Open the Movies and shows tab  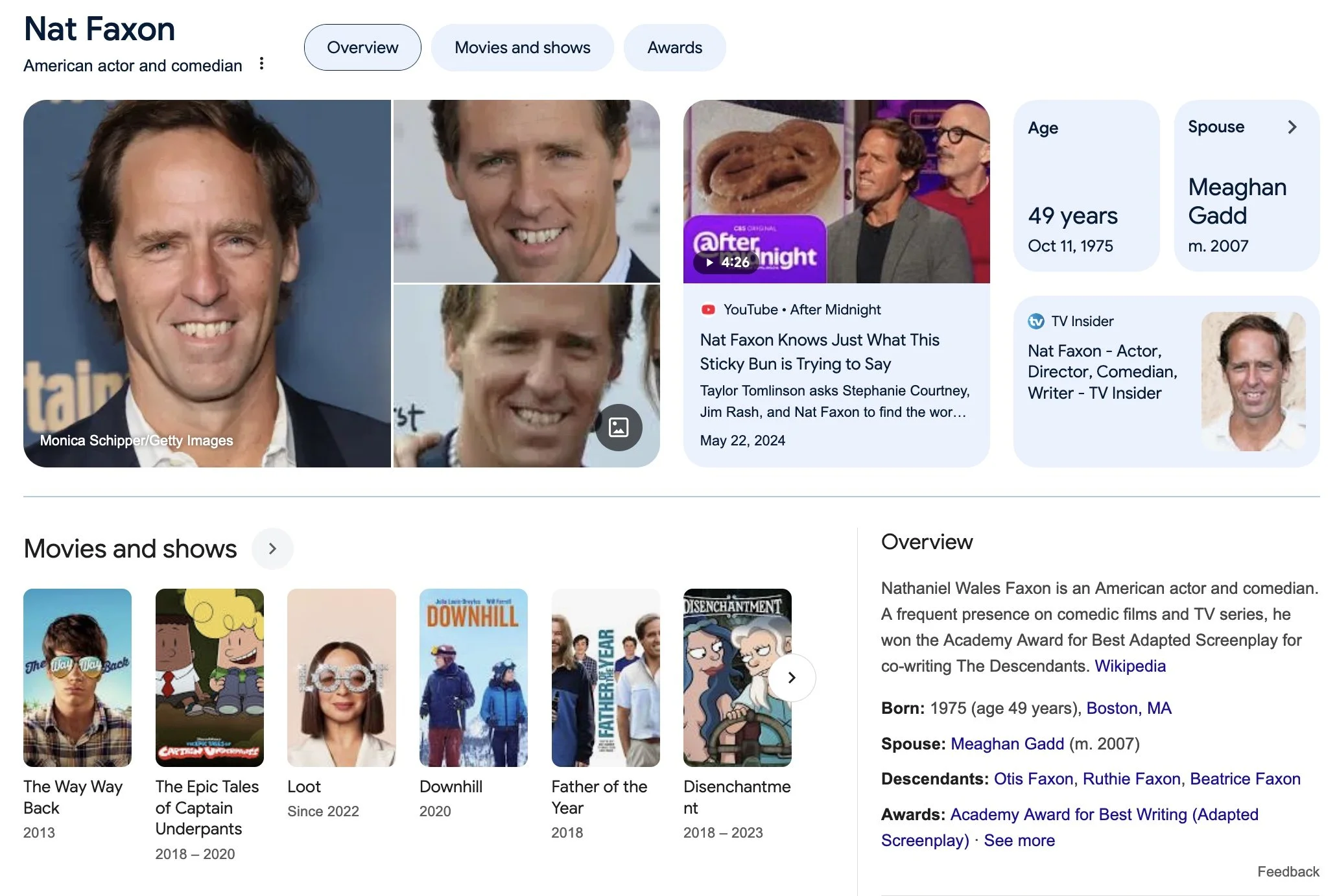click(522, 48)
